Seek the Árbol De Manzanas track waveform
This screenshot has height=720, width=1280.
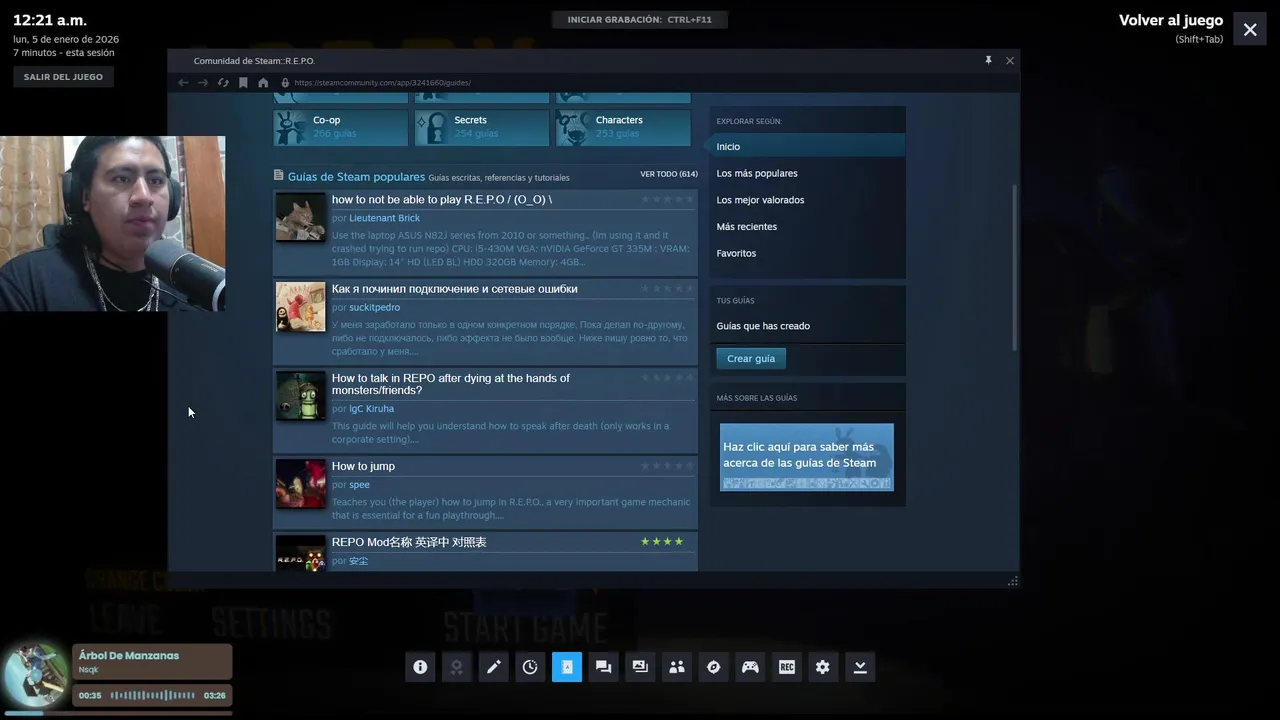coord(152,695)
